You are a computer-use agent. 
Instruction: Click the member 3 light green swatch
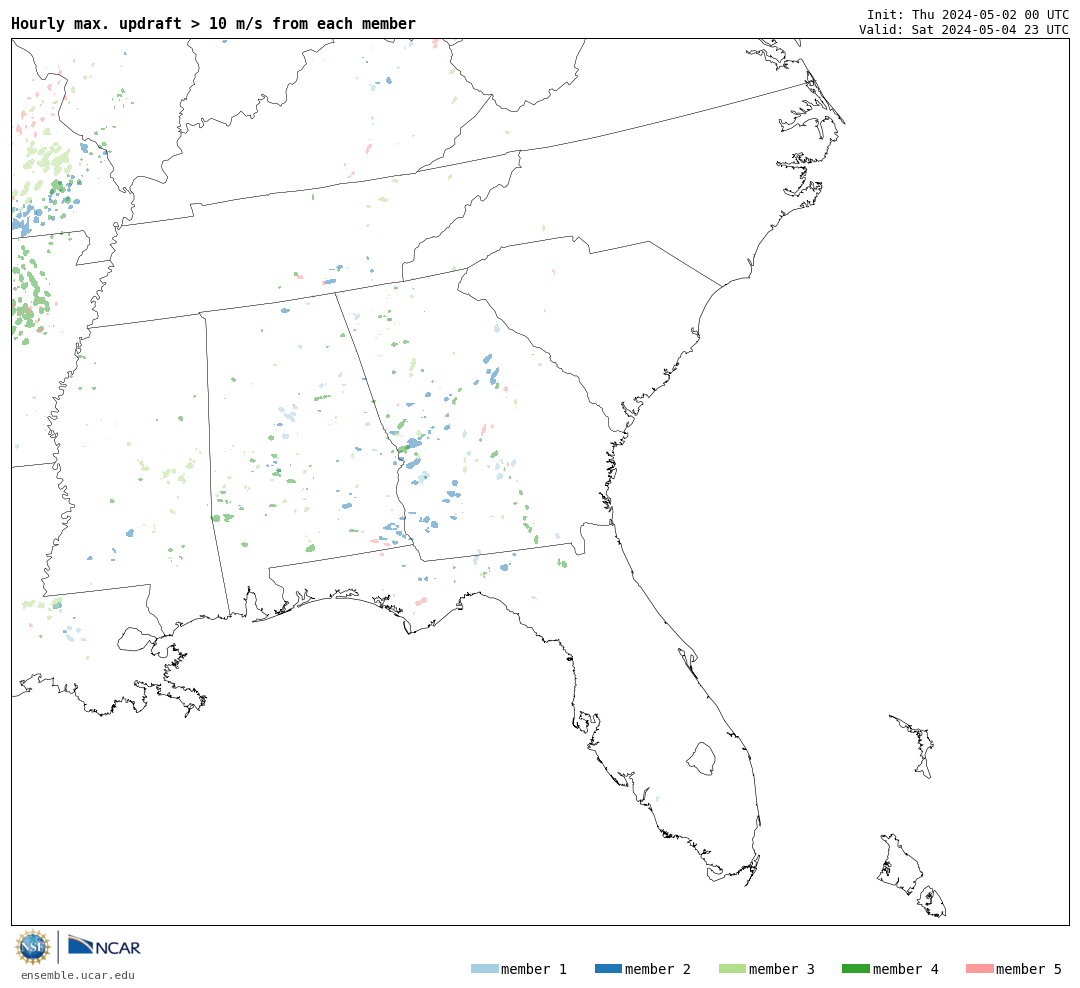732,969
